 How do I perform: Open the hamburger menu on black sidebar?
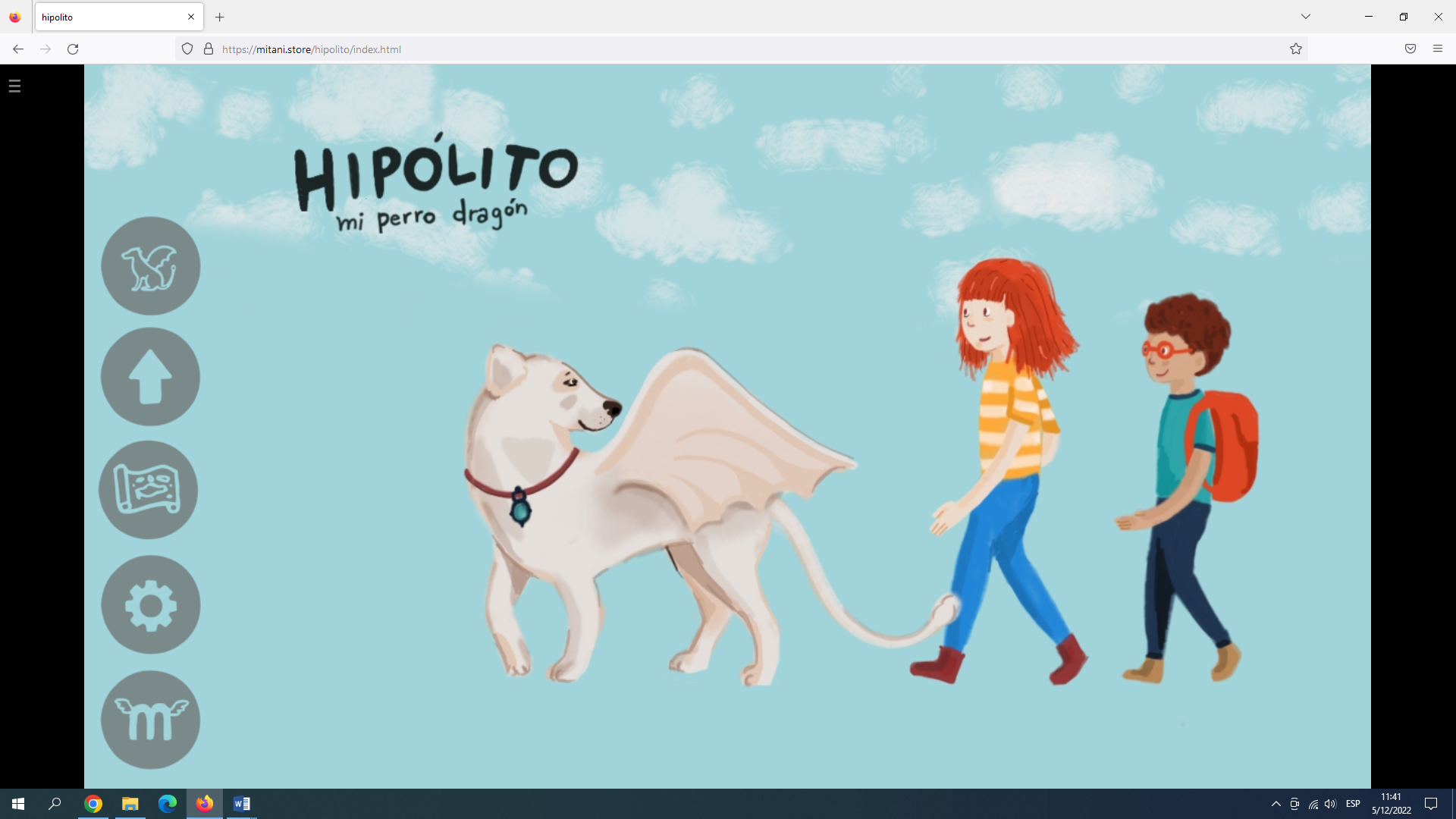point(14,86)
